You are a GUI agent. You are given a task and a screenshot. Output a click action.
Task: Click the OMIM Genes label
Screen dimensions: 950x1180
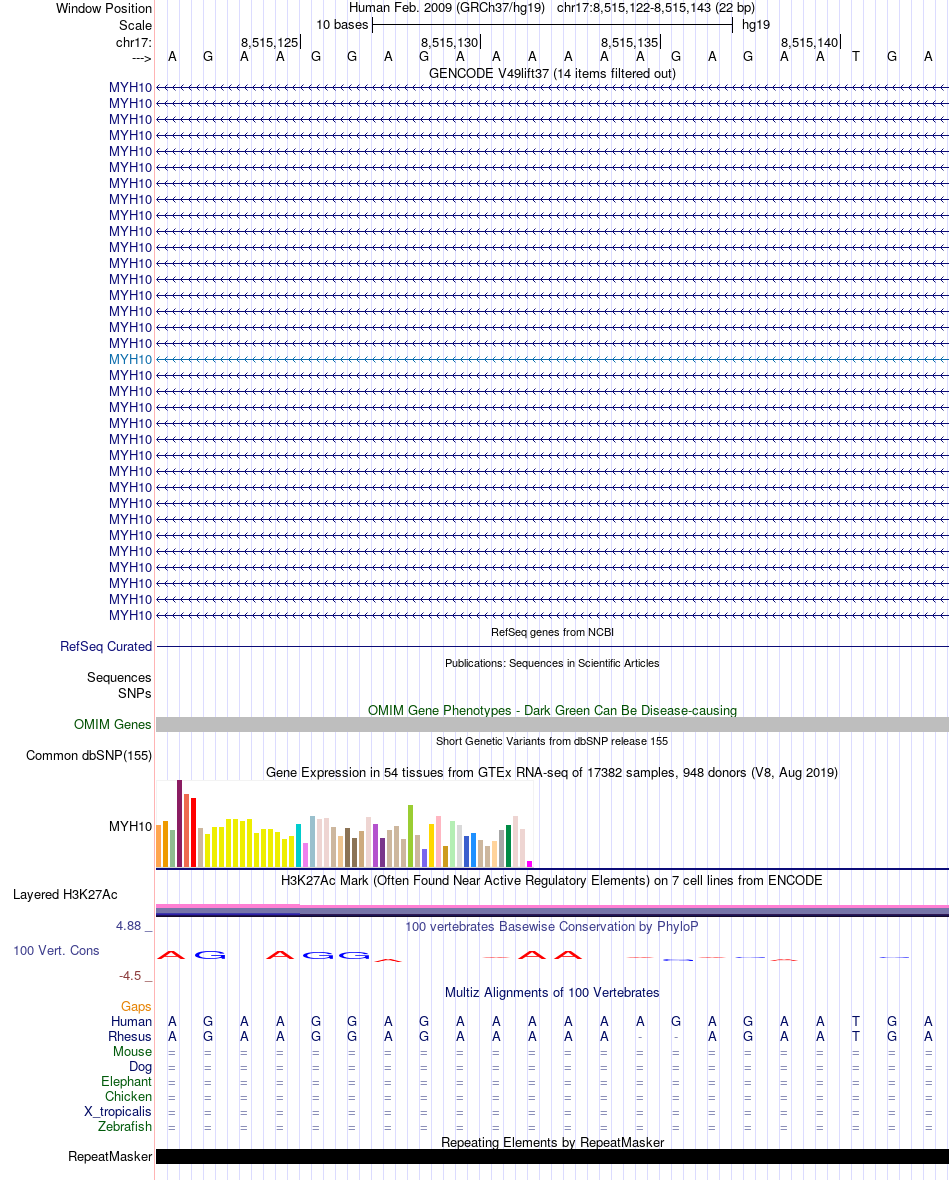tap(112, 725)
